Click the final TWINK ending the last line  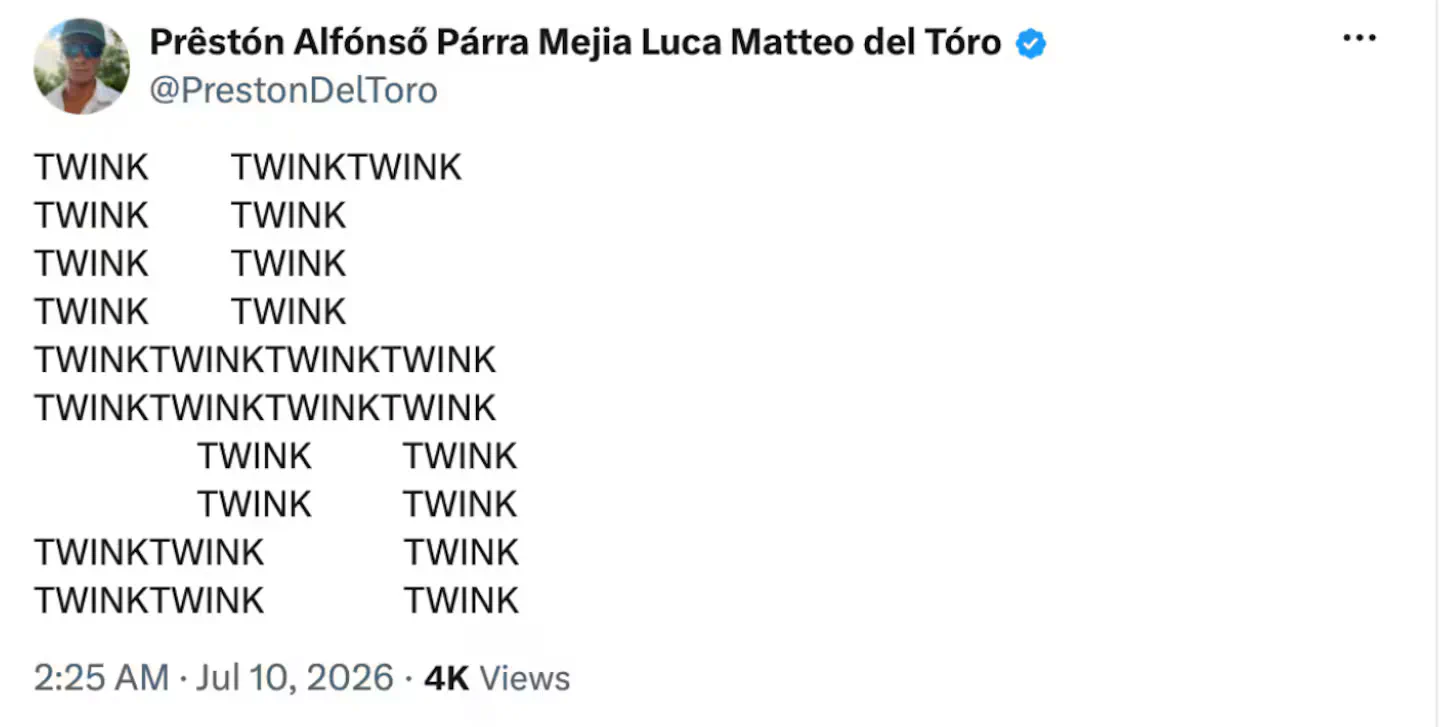click(461, 601)
